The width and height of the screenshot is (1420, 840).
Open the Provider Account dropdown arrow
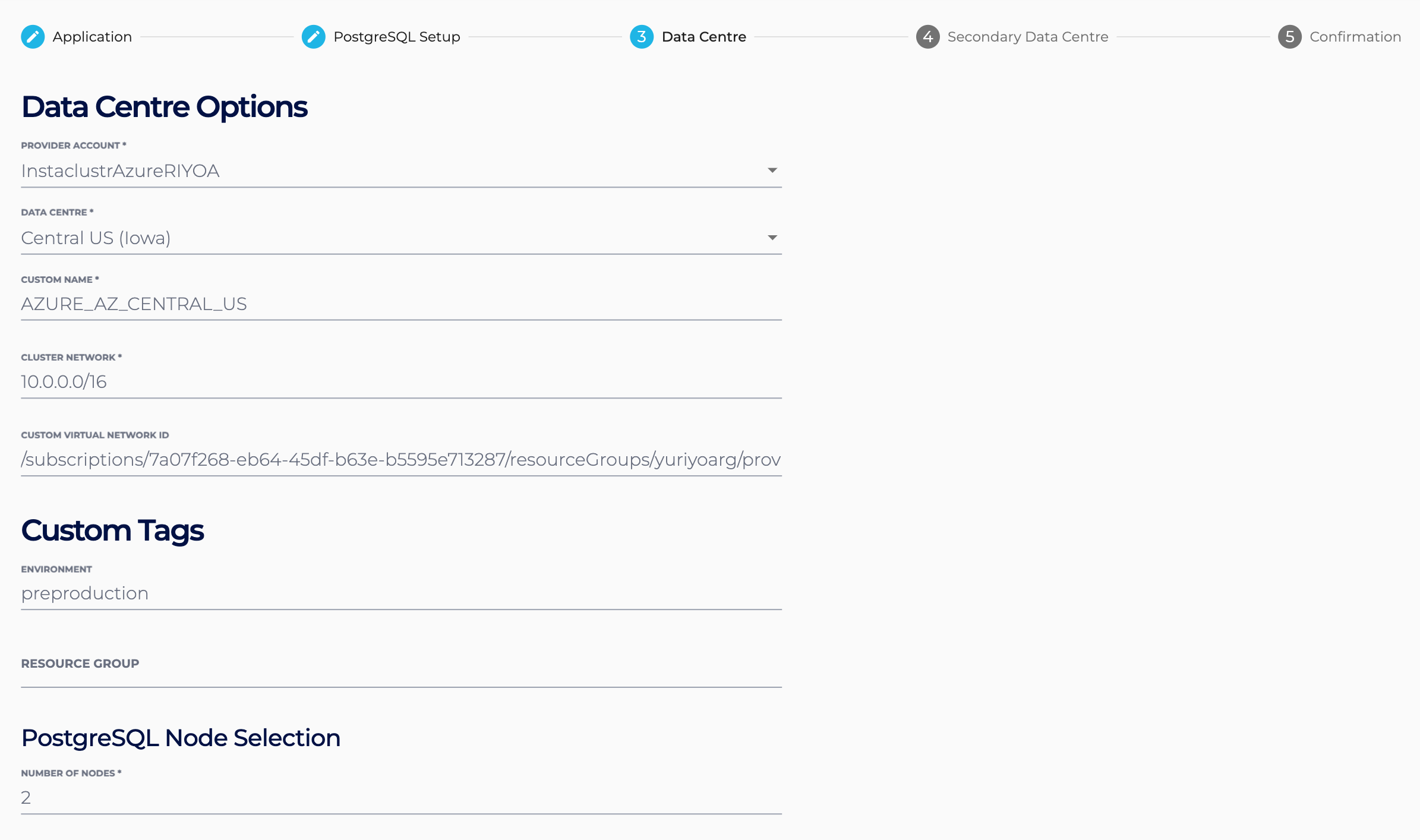(772, 170)
